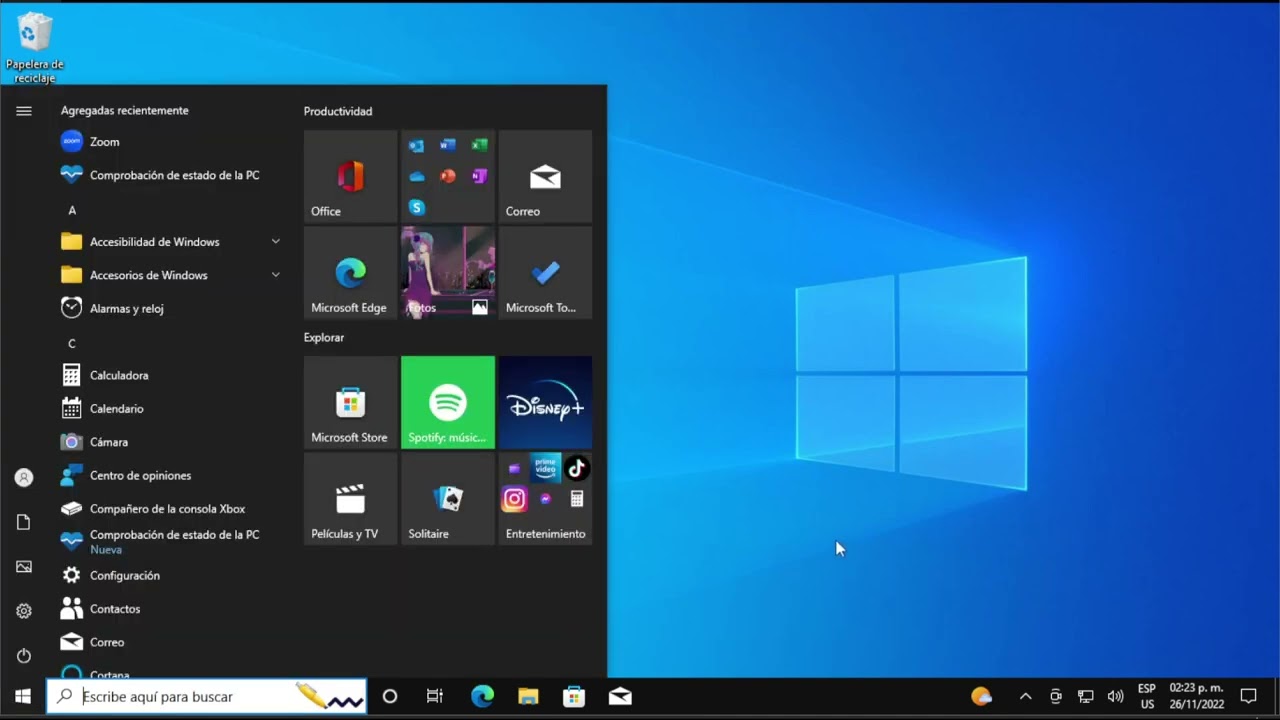The image size is (1280, 720).
Task: Launch the Spotify tile
Action: point(448,402)
